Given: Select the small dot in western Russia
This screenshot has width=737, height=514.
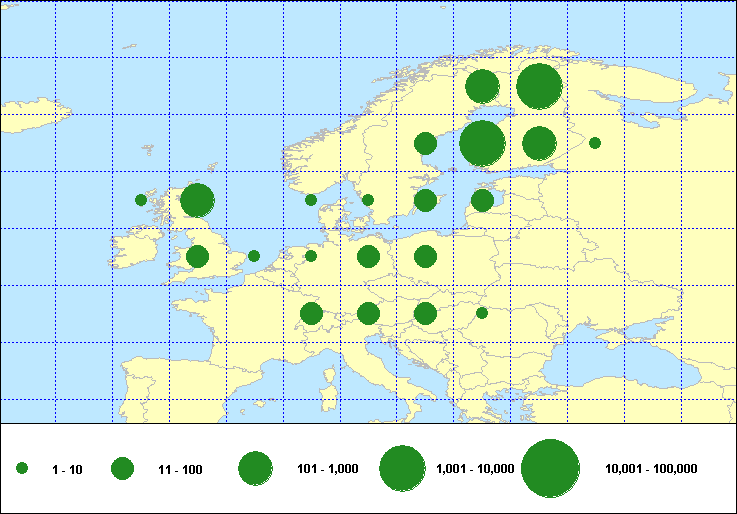Looking at the screenshot, I should (x=595, y=143).
